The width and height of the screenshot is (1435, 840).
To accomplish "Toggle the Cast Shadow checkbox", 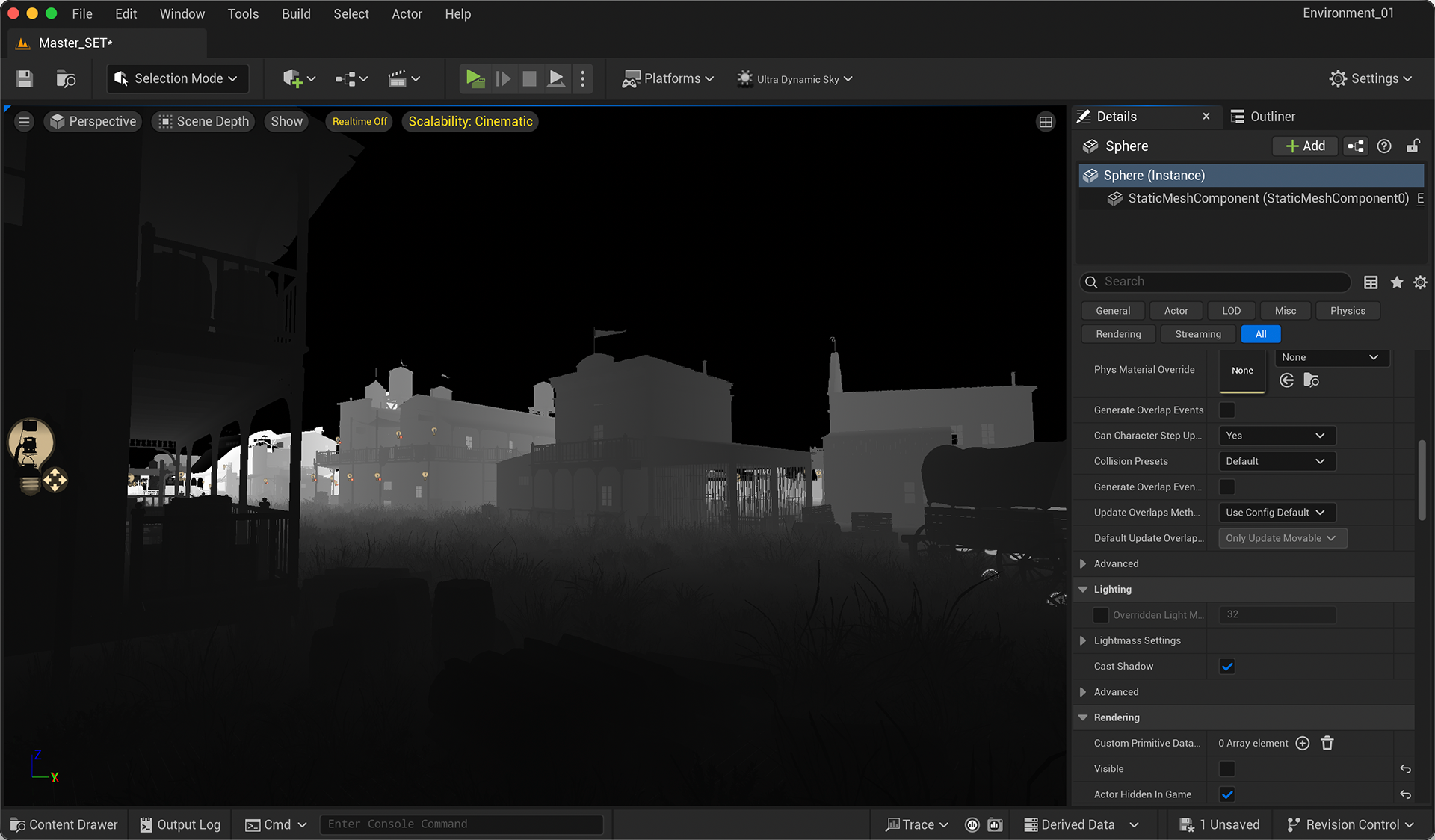I will click(x=1227, y=666).
